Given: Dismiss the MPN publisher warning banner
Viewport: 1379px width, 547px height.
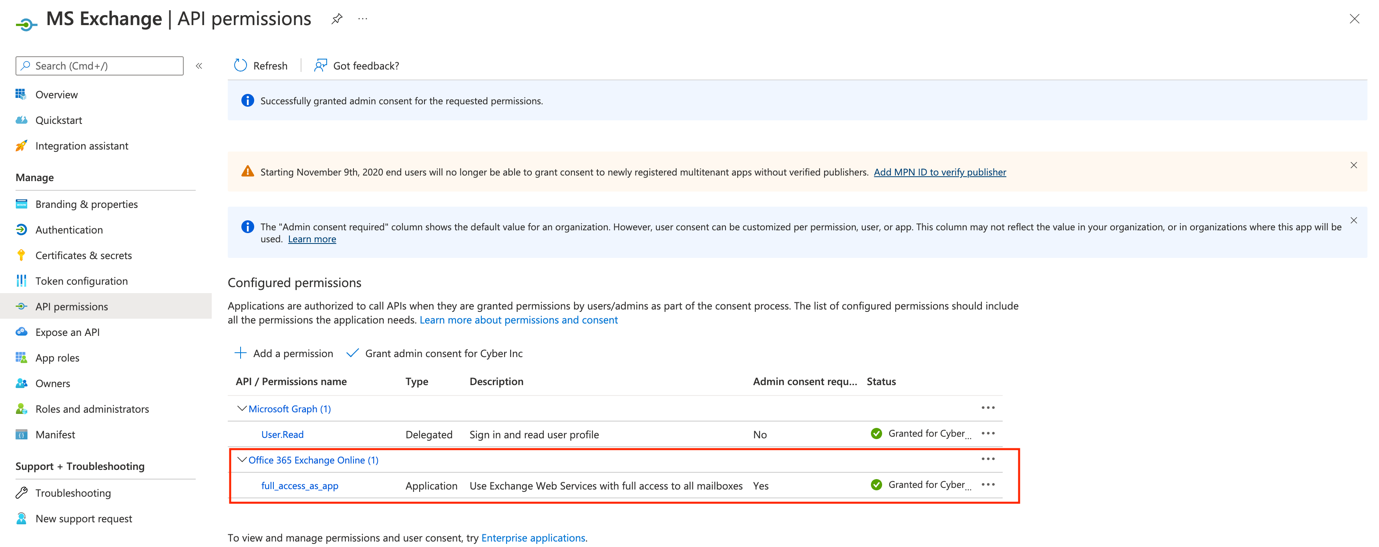Looking at the screenshot, I should [x=1353, y=165].
